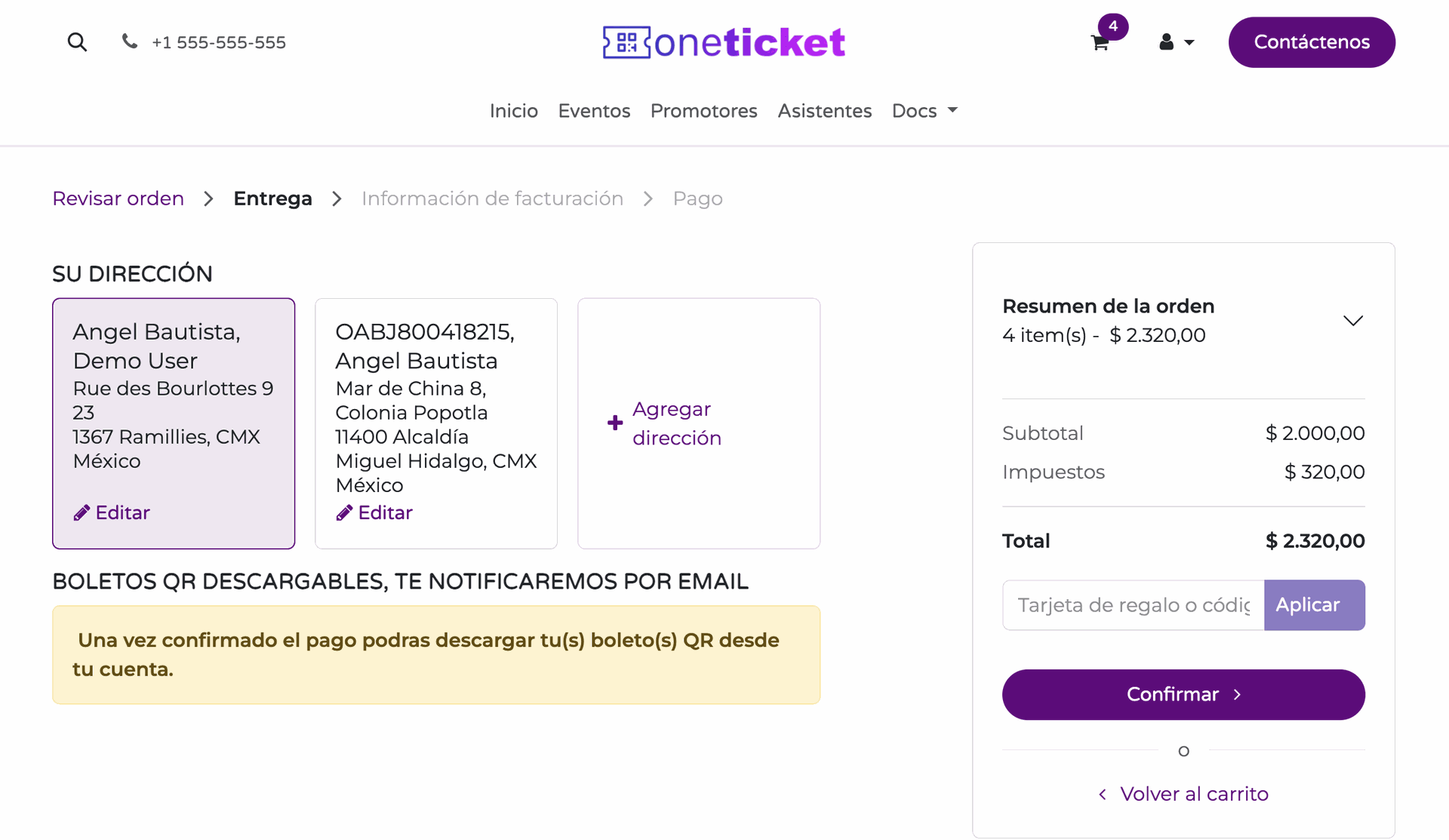Image resolution: width=1449 pixels, height=840 pixels.
Task: Click the pencil icon on Demo User address
Action: 82,513
